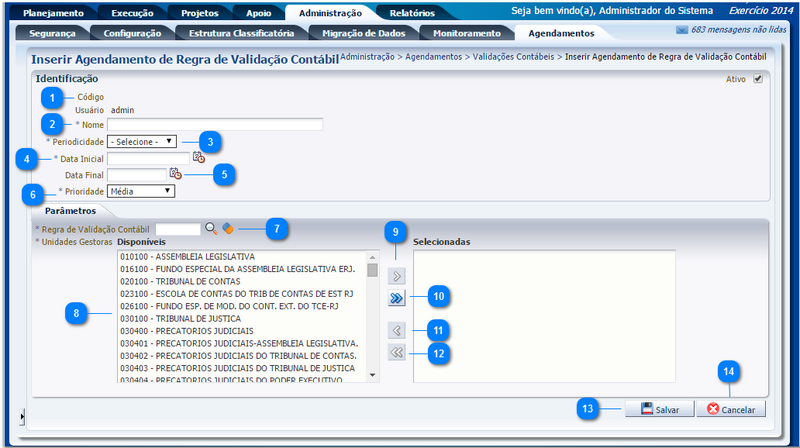Click the magnifier search icon for Regra de Validação

tap(211, 228)
